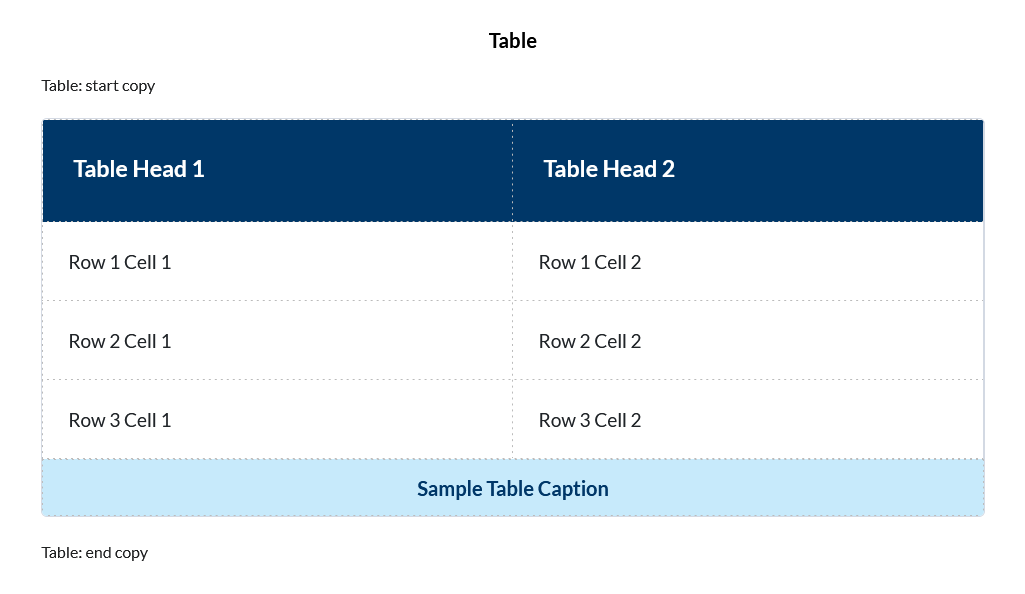The height and width of the screenshot is (594, 1025).
Task: Select the 'Row 2 Cell 1' cell
Action: coord(120,342)
